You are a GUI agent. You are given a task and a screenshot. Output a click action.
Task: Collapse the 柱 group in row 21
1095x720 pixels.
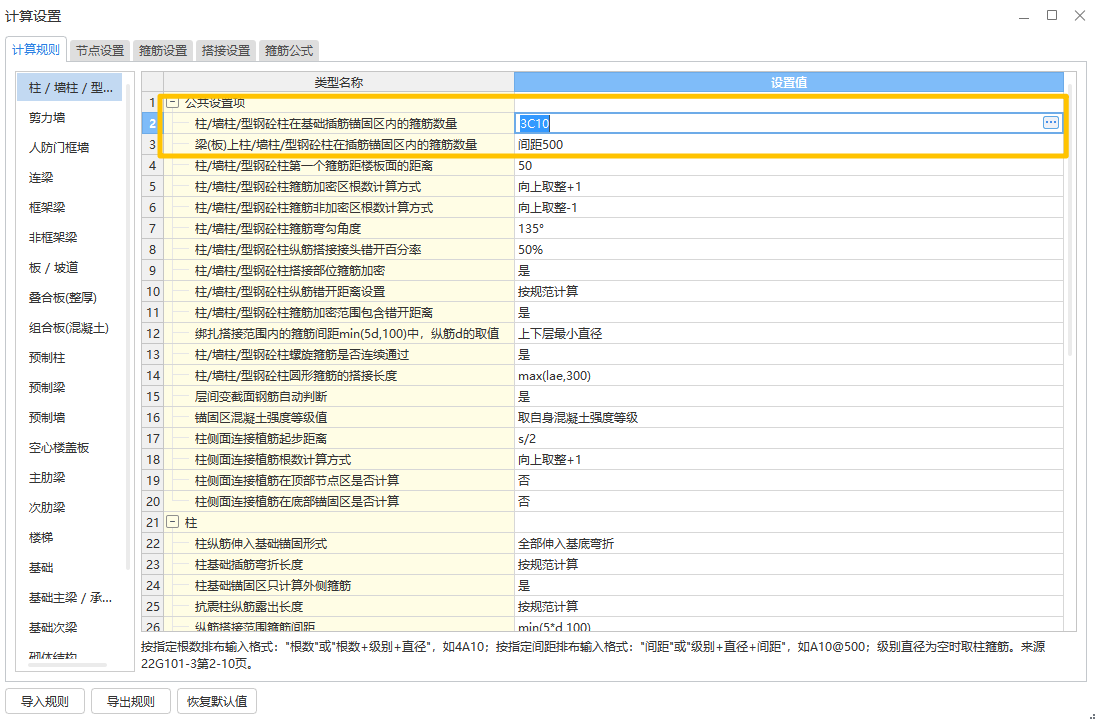pyautogui.click(x=173, y=522)
